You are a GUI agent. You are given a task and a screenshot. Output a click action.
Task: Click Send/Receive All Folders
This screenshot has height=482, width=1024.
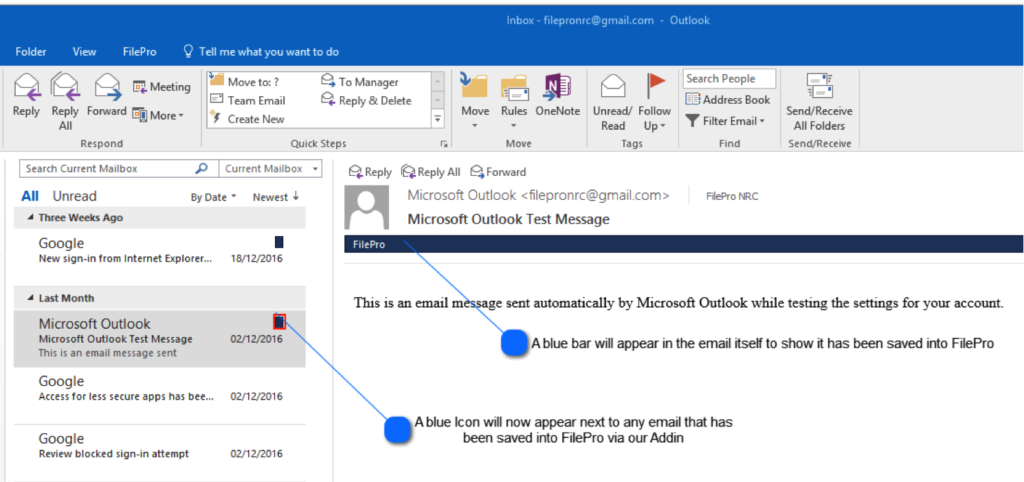[x=819, y=101]
